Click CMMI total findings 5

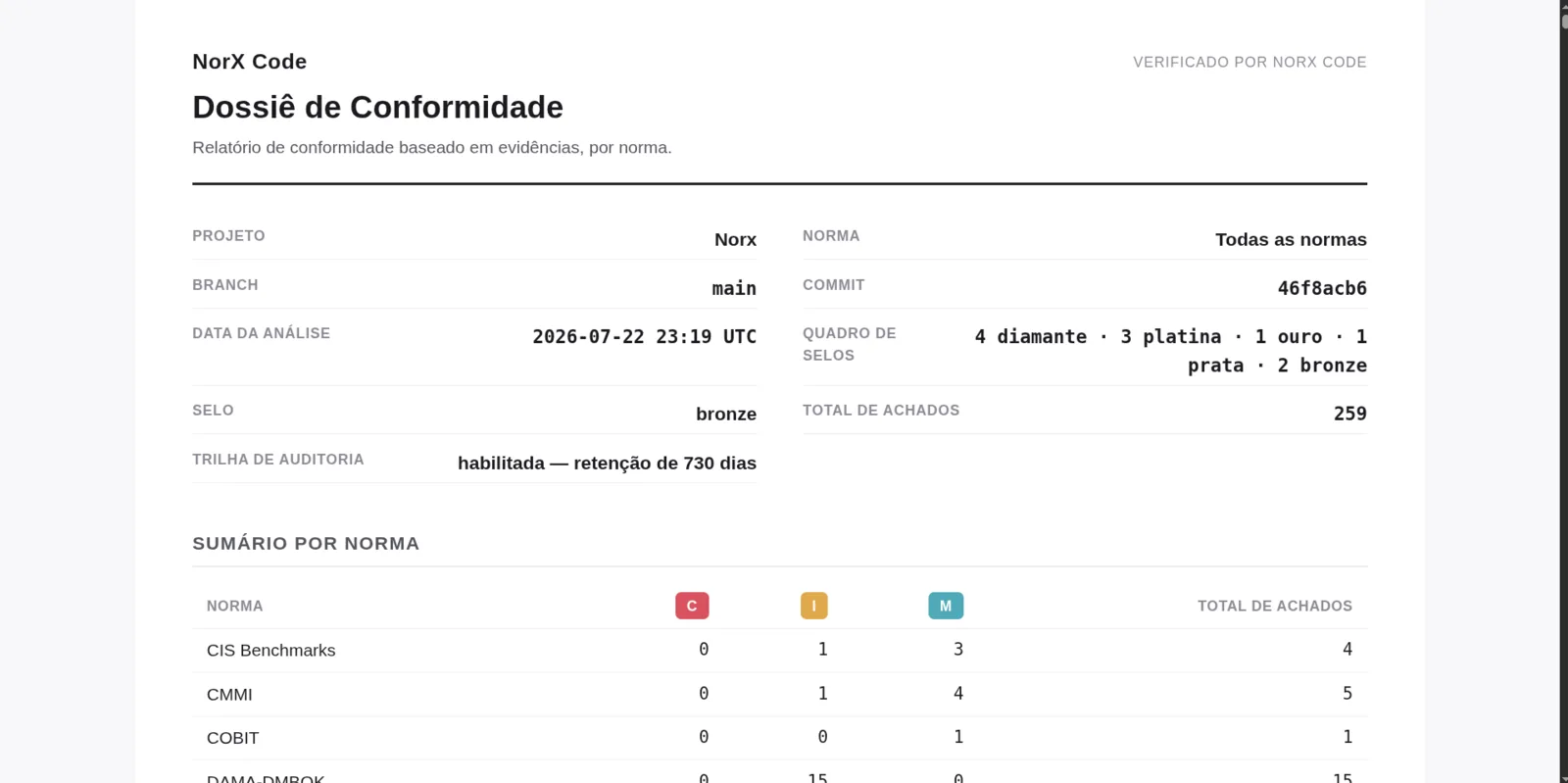pyautogui.click(x=1347, y=694)
